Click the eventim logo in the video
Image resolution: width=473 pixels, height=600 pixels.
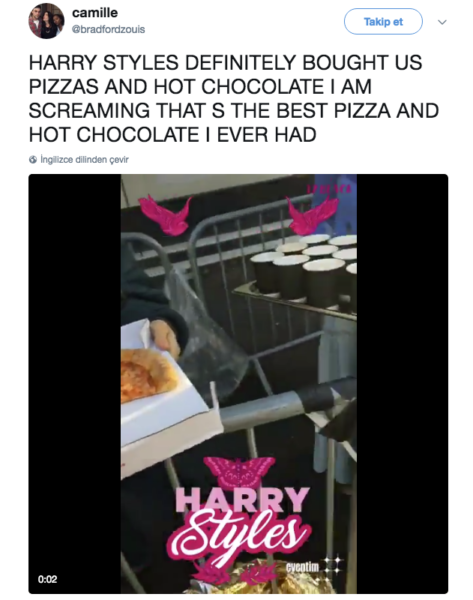(x=302, y=566)
